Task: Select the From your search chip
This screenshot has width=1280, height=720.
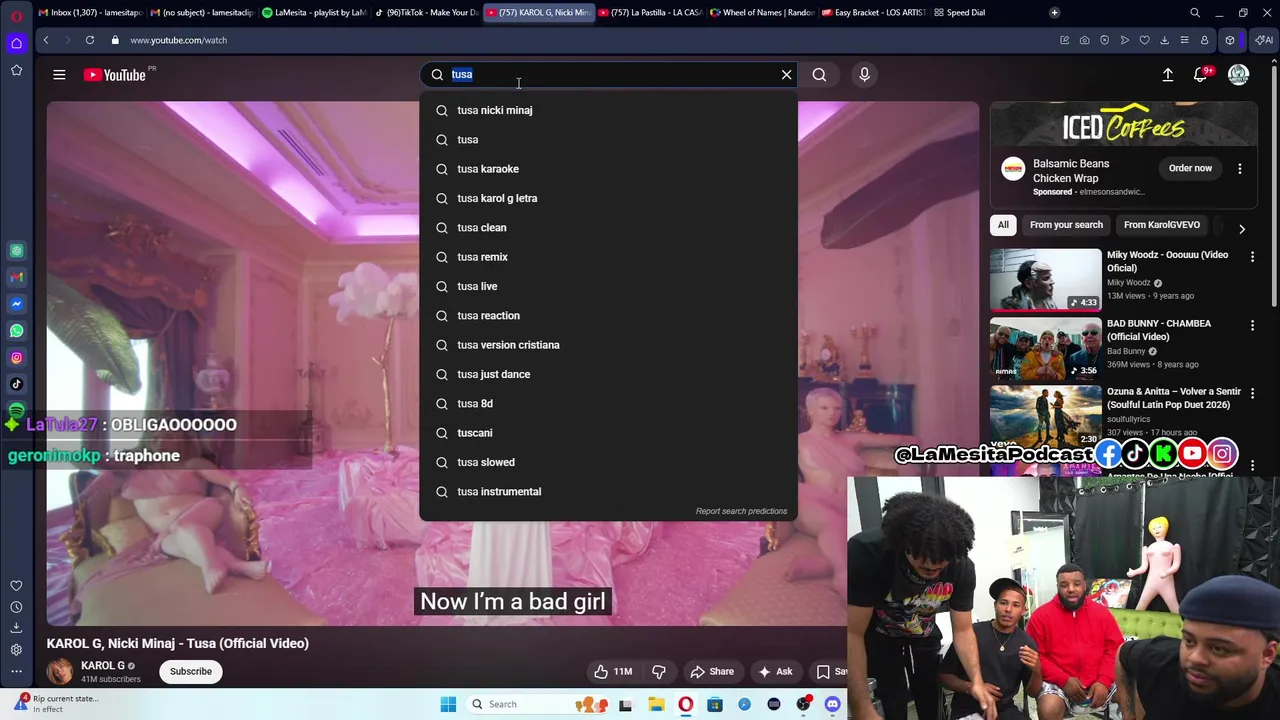Action: [1066, 225]
